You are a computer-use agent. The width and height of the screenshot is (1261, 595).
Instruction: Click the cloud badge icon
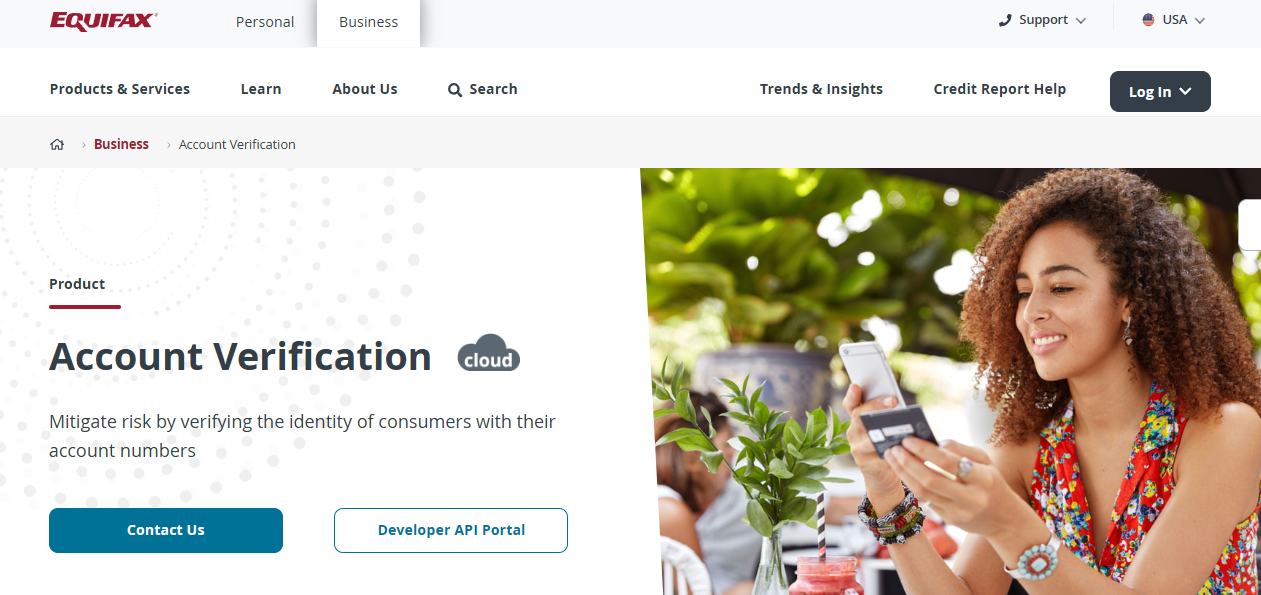click(489, 353)
